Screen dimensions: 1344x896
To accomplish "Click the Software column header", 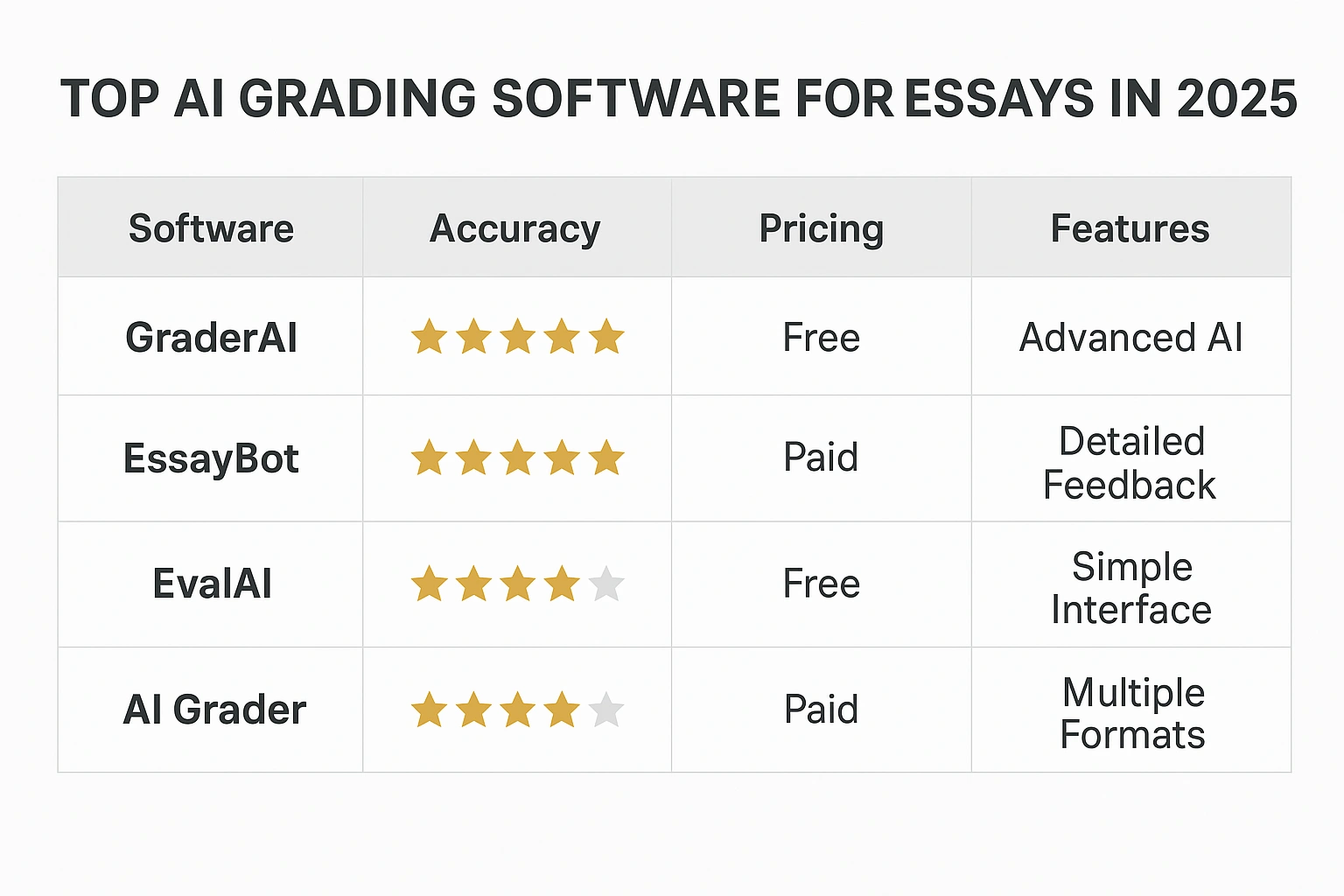I will [211, 228].
